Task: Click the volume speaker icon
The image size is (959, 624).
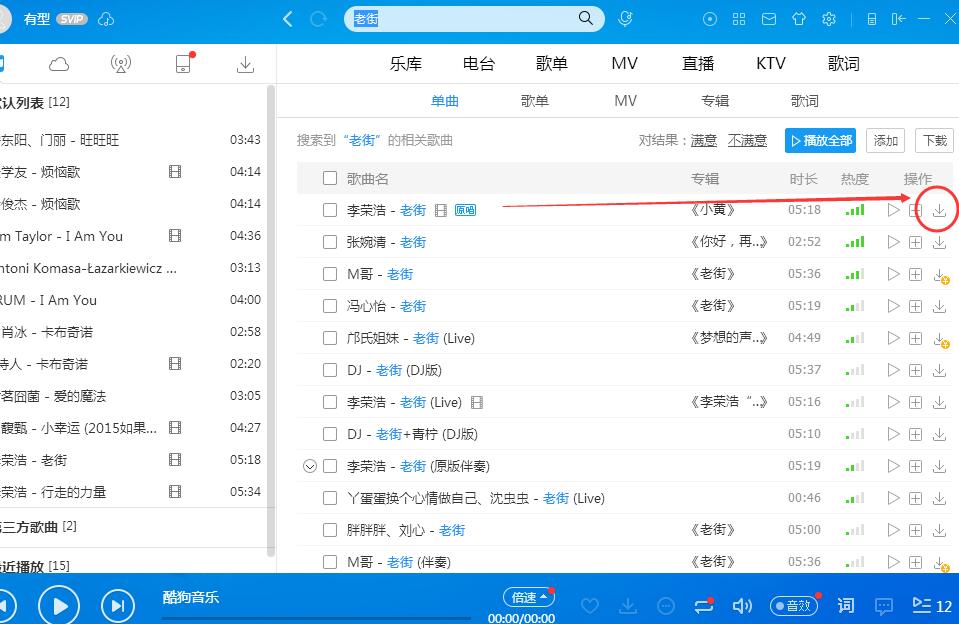Action: (x=742, y=606)
